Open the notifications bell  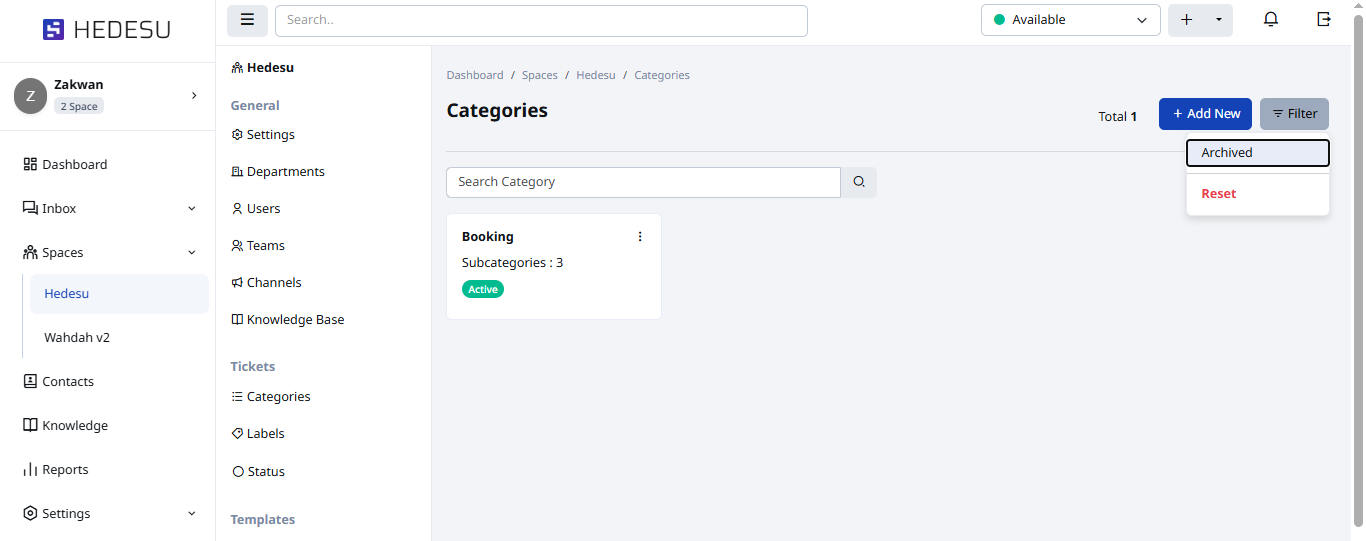click(1271, 20)
